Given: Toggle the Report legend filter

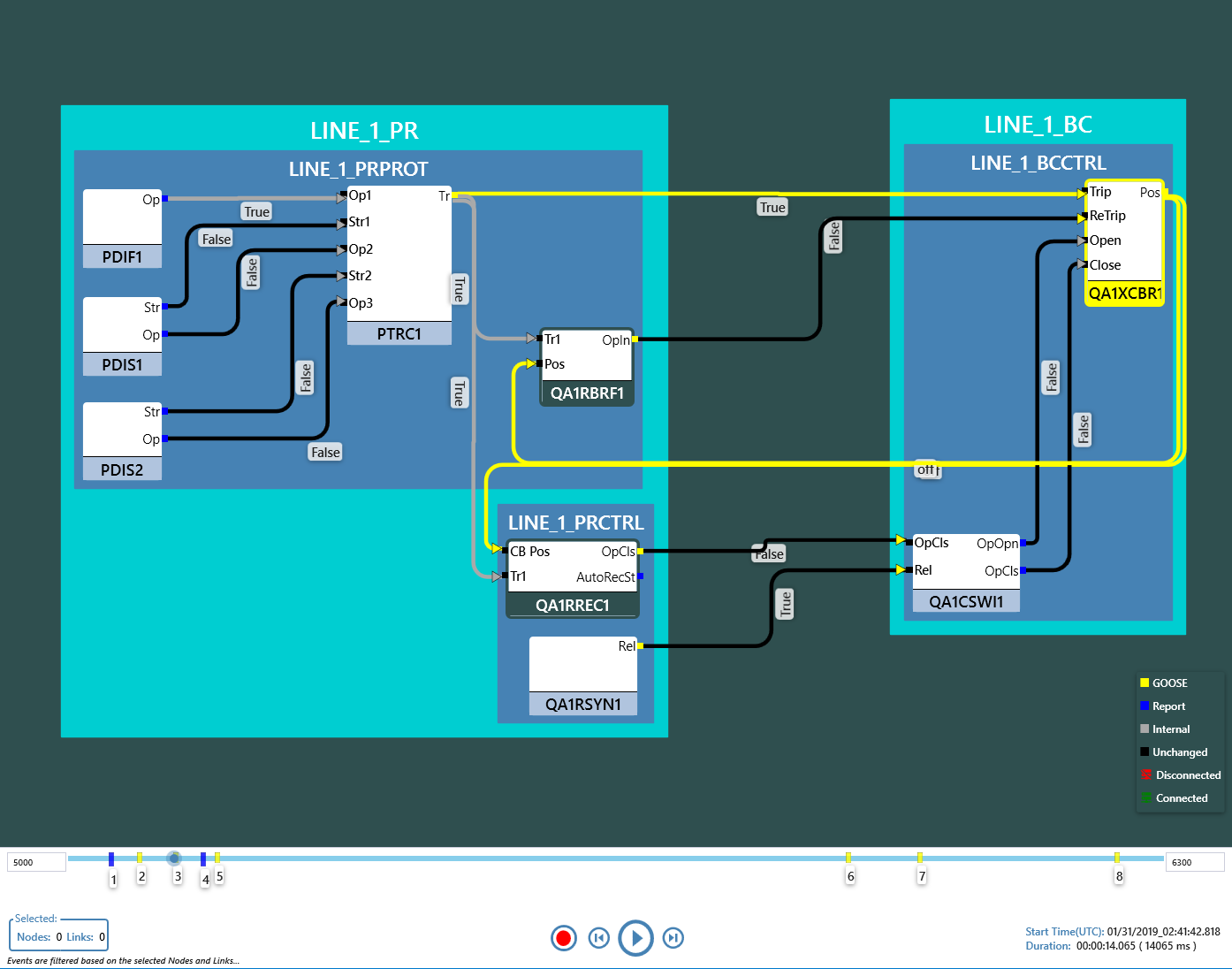Looking at the screenshot, I should tap(1167, 706).
